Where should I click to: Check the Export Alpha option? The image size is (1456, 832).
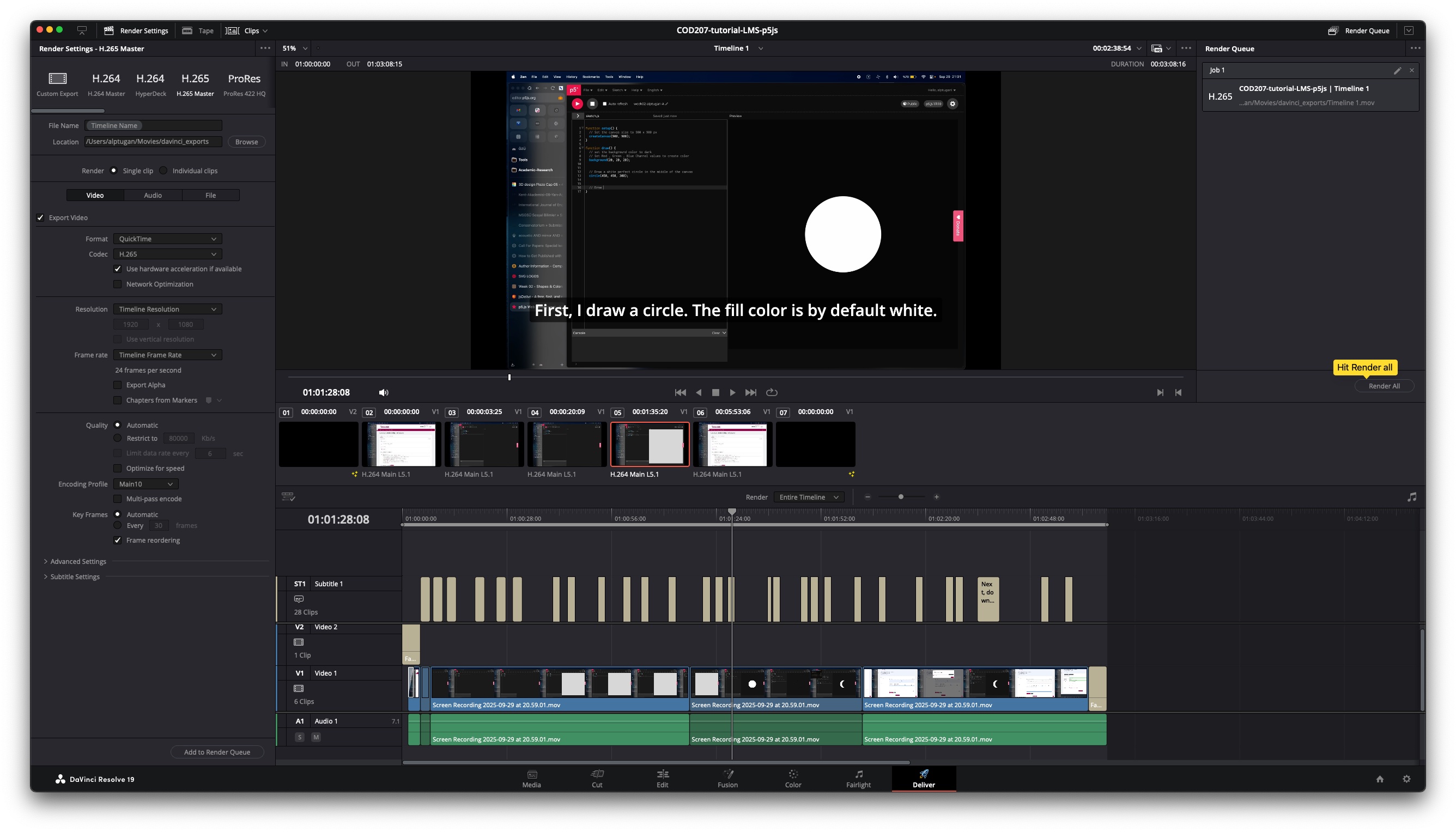coord(118,385)
